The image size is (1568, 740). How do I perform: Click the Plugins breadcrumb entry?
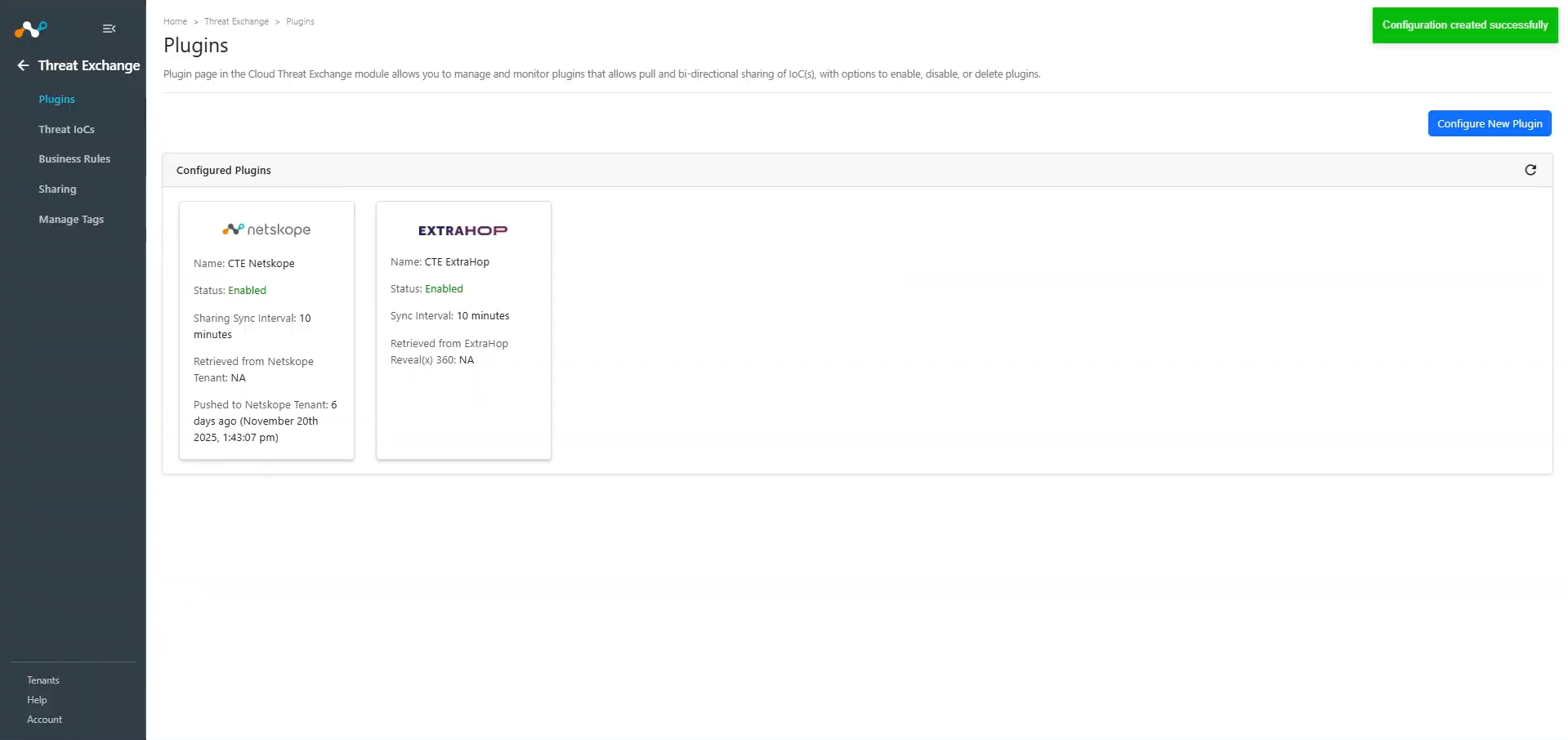tap(300, 21)
